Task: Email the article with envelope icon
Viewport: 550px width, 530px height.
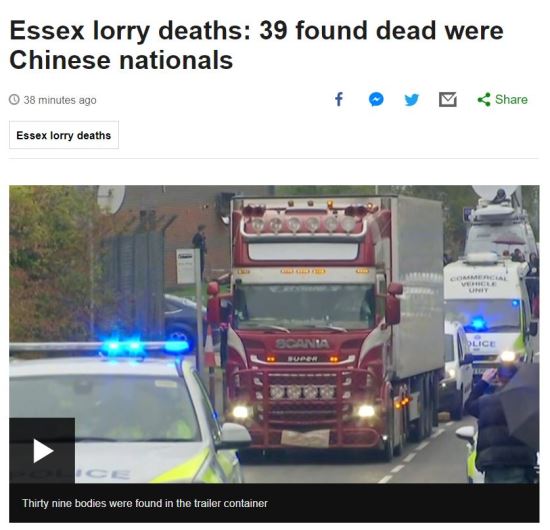Action: coord(448,100)
